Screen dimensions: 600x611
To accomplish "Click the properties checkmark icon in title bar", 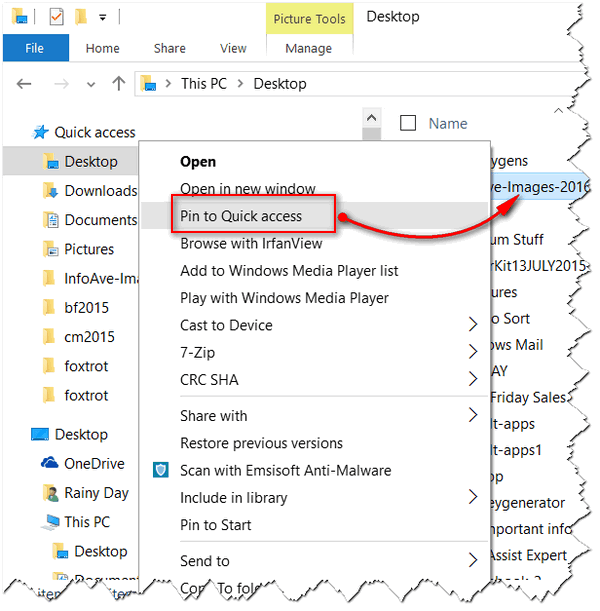I will (56, 17).
